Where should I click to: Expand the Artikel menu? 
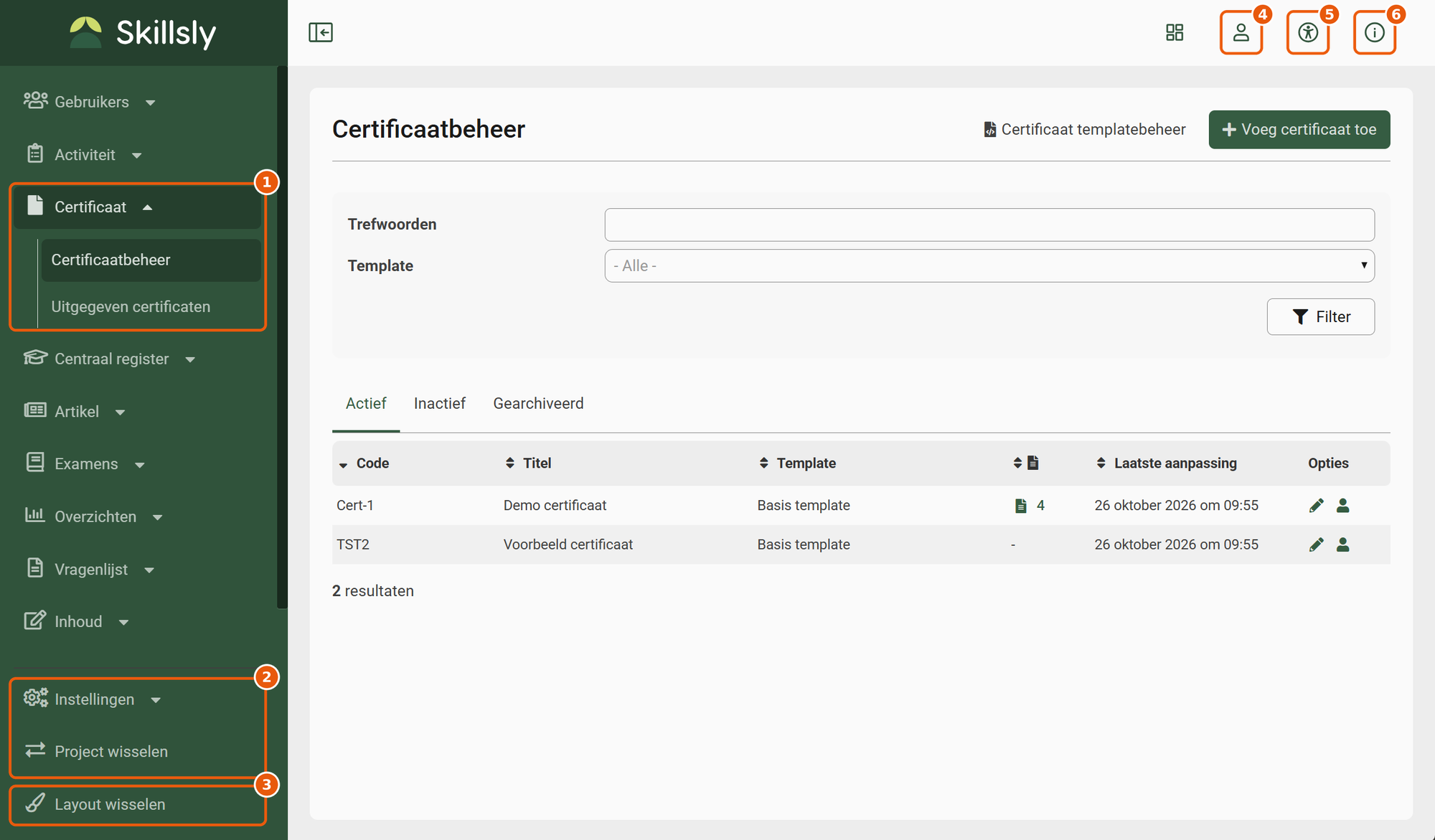(x=75, y=412)
